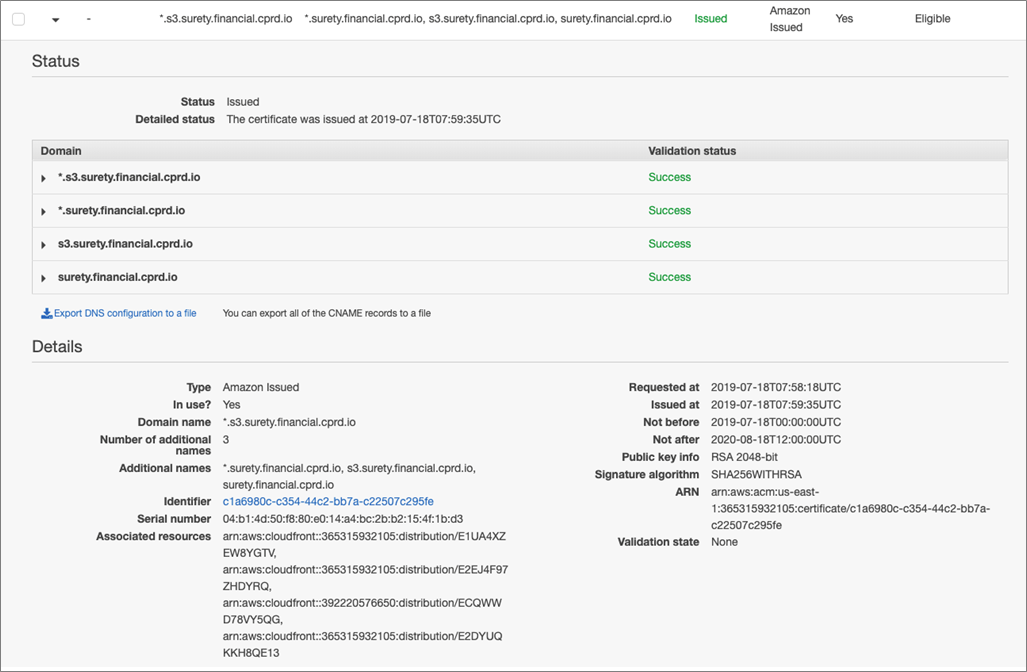Select the E2DYUQKKH8QE13 CloudFront distribution ARN
The image size is (1027, 672).
click(x=363, y=644)
